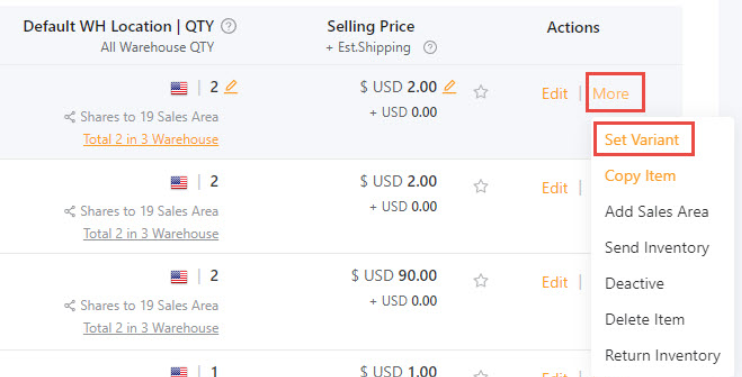
Task: Star the second item row
Action: [x=481, y=186]
